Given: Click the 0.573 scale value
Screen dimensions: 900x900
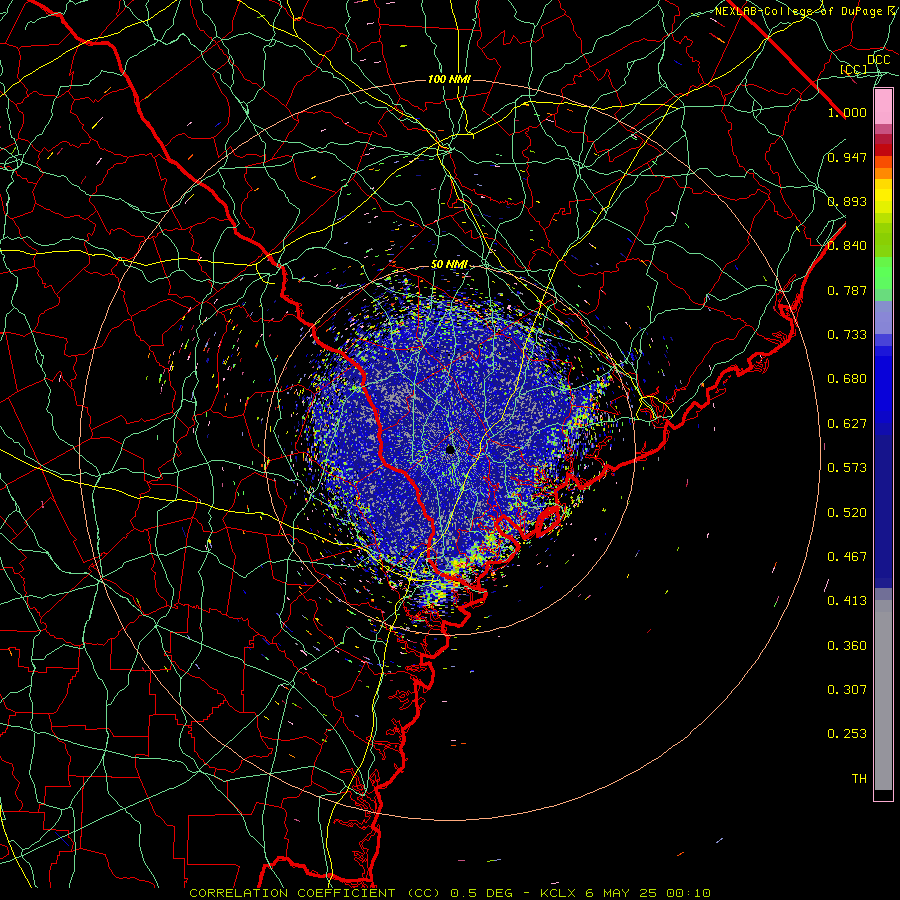Looking at the screenshot, I should [847, 468].
